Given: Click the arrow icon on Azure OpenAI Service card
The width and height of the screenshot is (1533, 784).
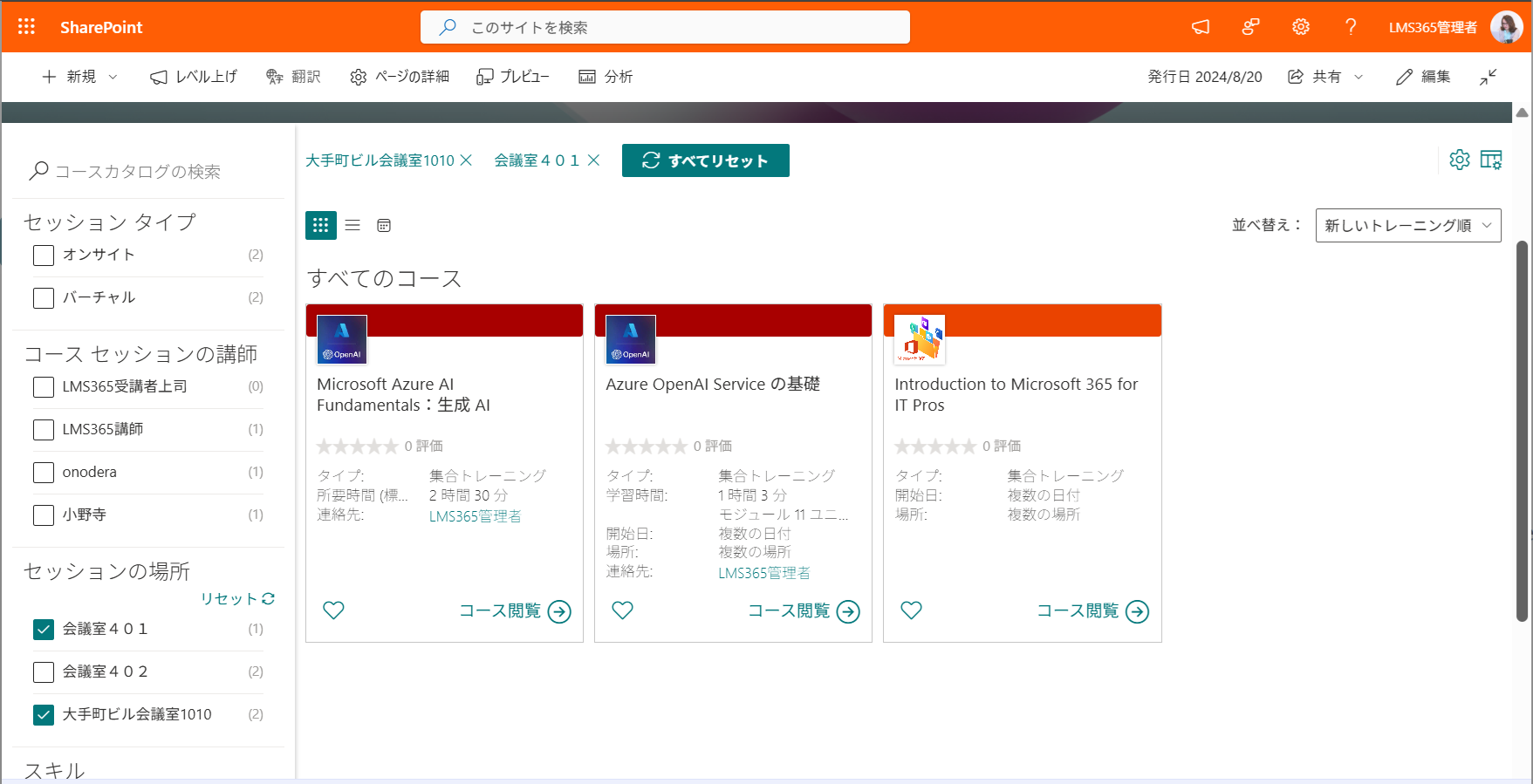Looking at the screenshot, I should coord(848,612).
